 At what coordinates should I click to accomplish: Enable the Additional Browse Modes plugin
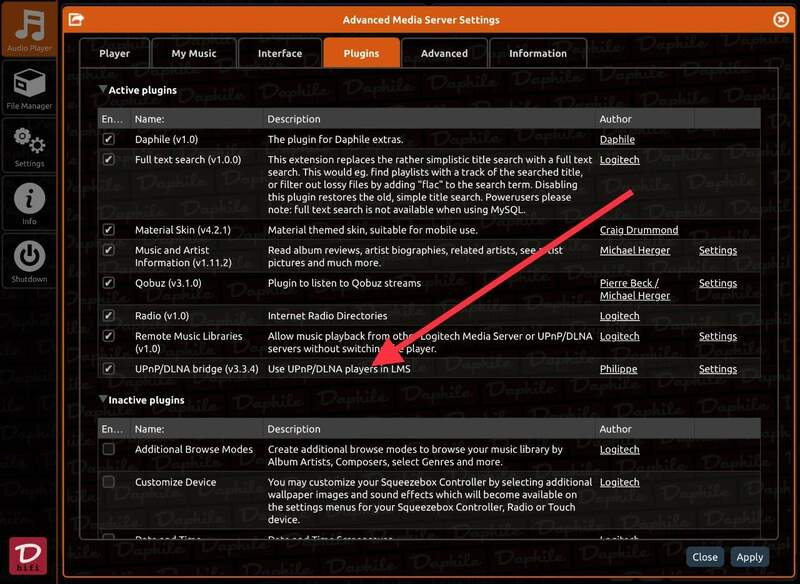[x=109, y=450]
